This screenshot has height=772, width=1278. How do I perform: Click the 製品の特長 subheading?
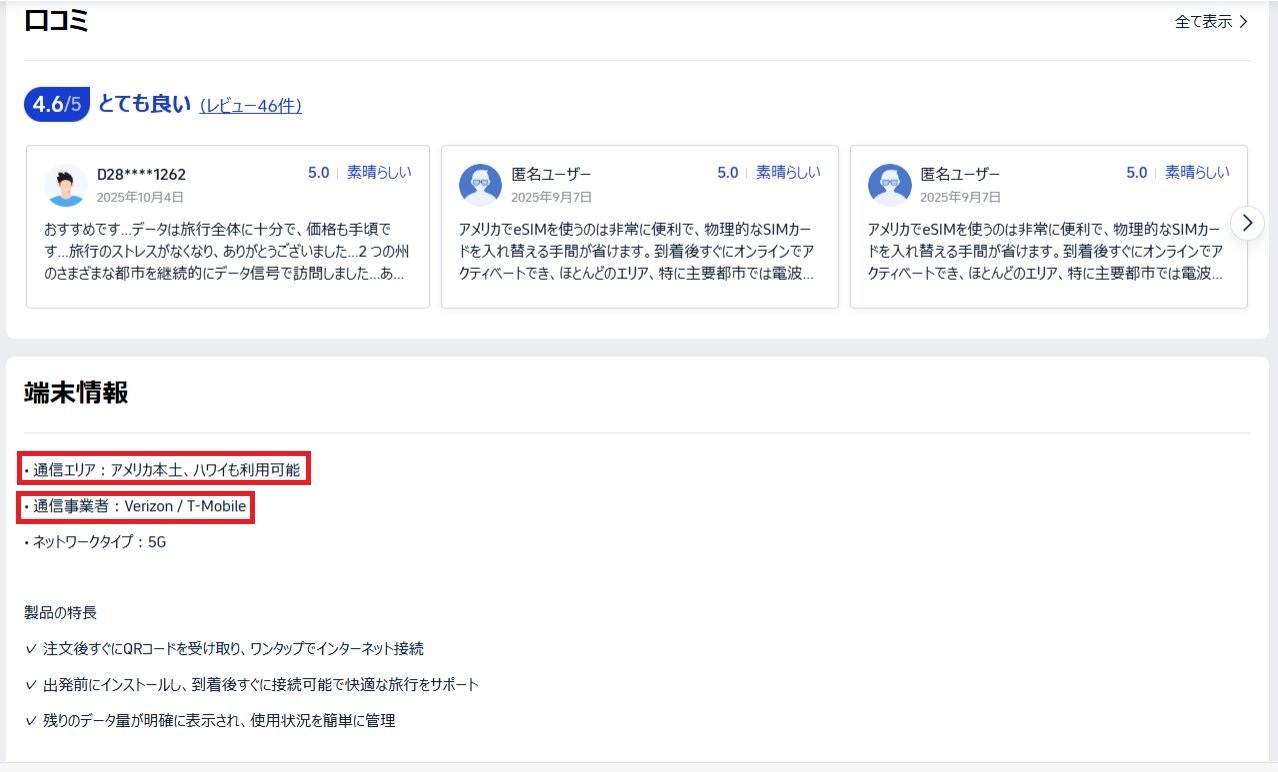click(60, 612)
